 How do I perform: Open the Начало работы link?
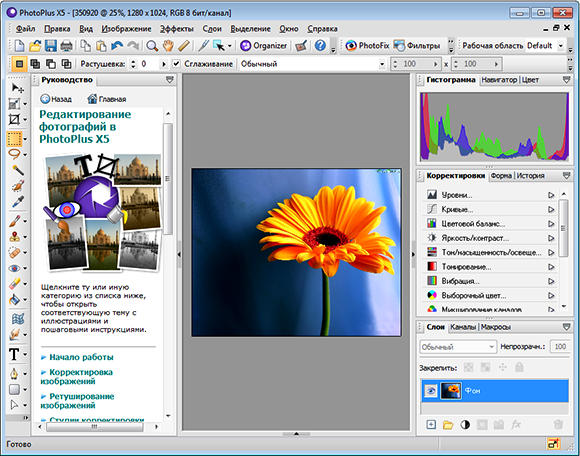point(81,357)
